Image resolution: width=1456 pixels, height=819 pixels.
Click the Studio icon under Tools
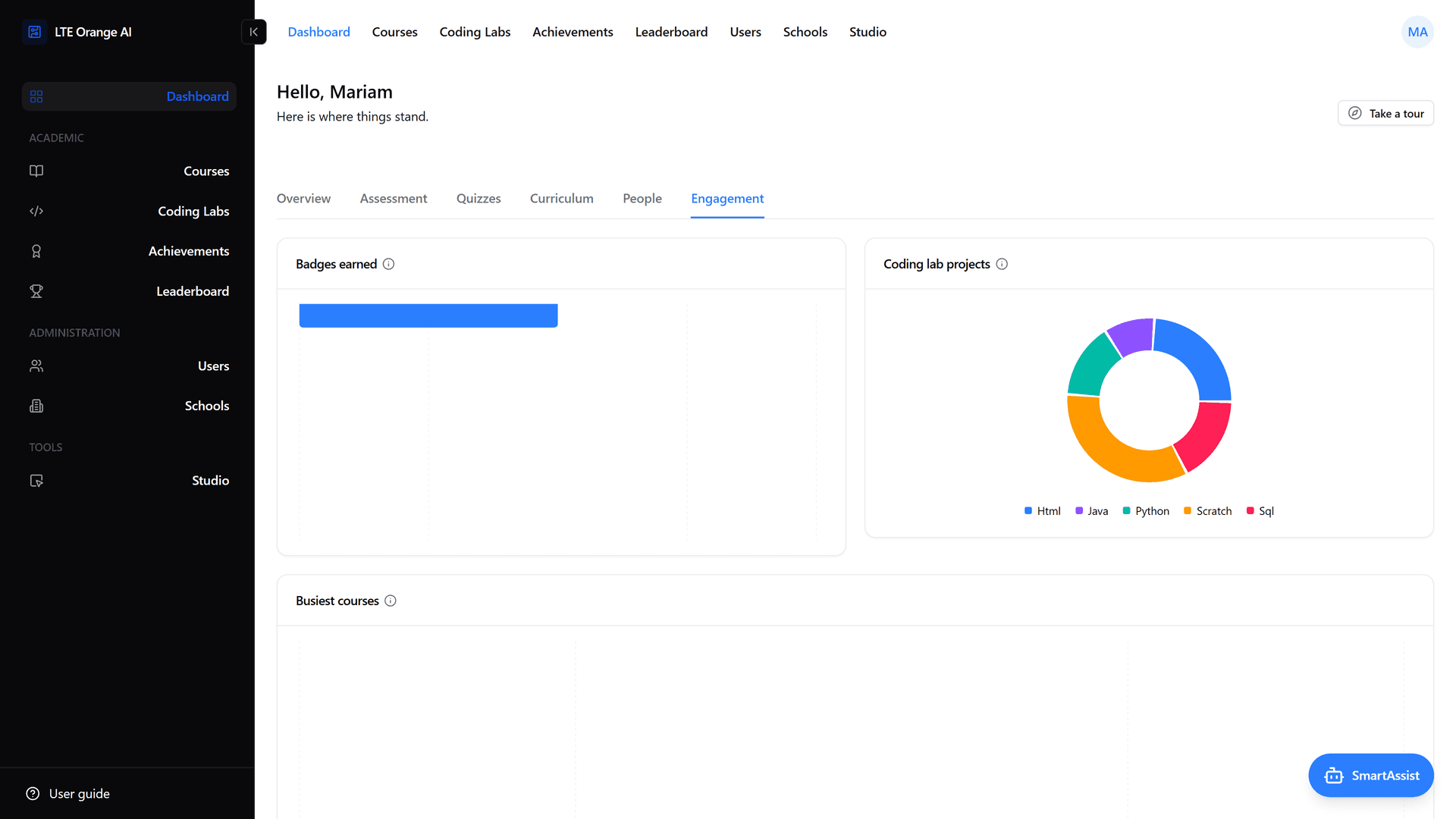[x=36, y=480]
